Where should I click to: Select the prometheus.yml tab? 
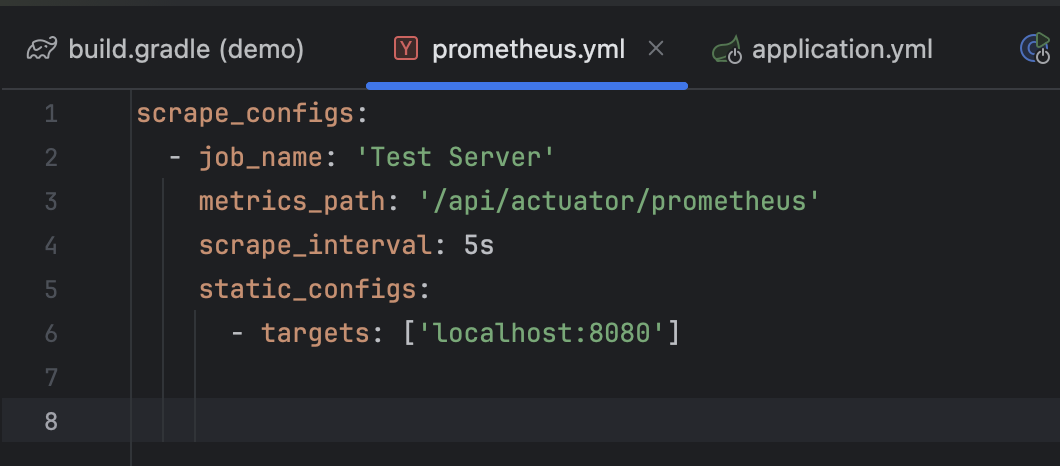point(527,49)
